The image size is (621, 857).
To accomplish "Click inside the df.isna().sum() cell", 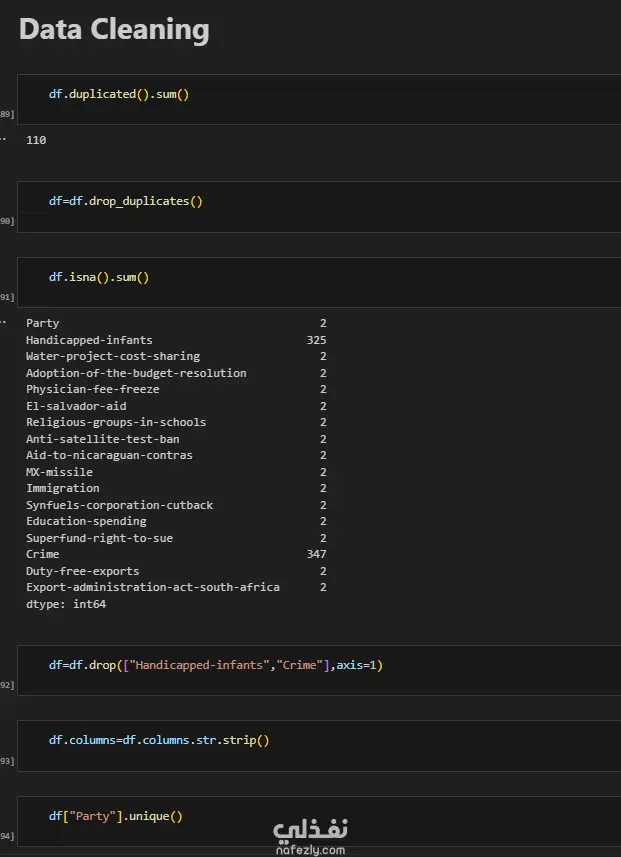I will point(99,277).
